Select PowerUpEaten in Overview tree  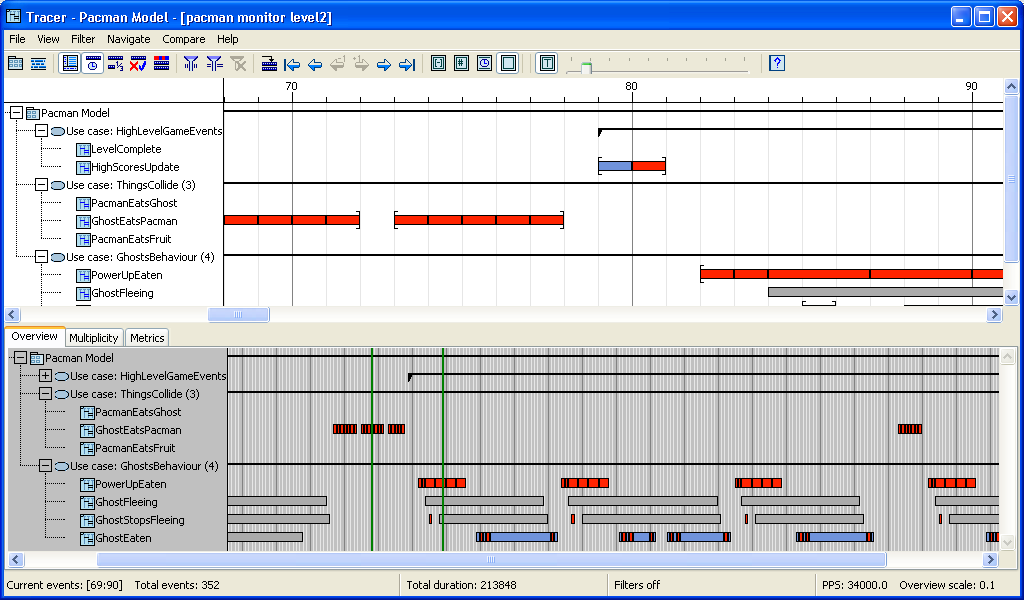click(131, 484)
